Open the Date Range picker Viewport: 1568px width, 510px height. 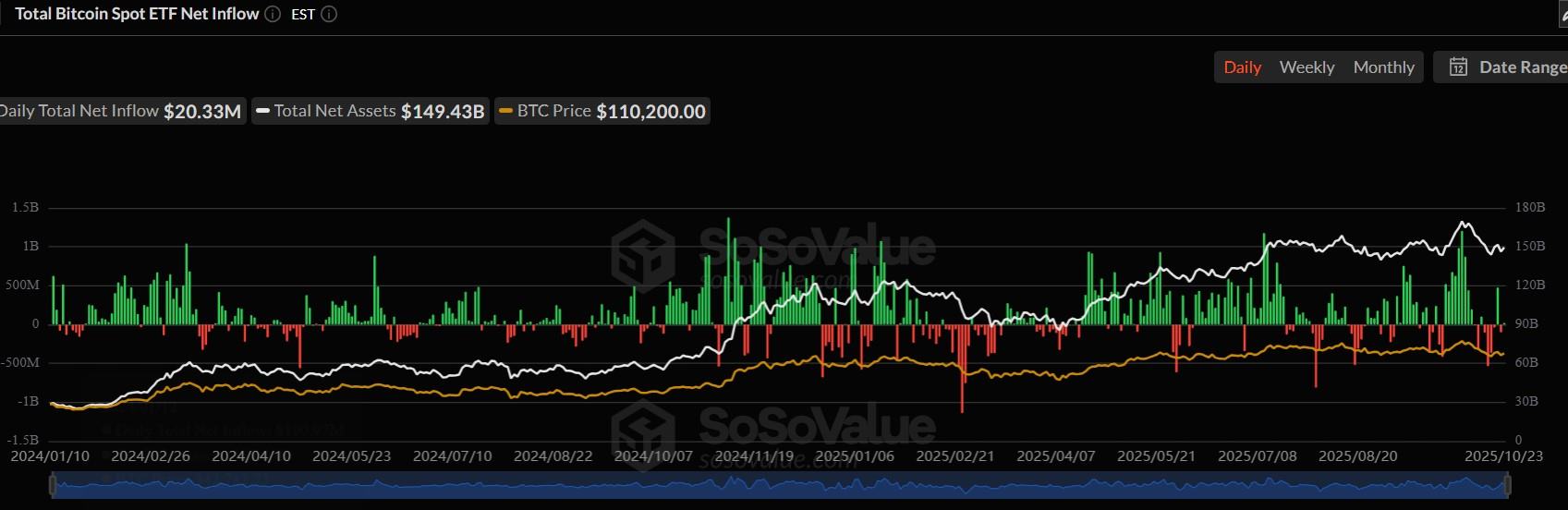click(x=1501, y=67)
